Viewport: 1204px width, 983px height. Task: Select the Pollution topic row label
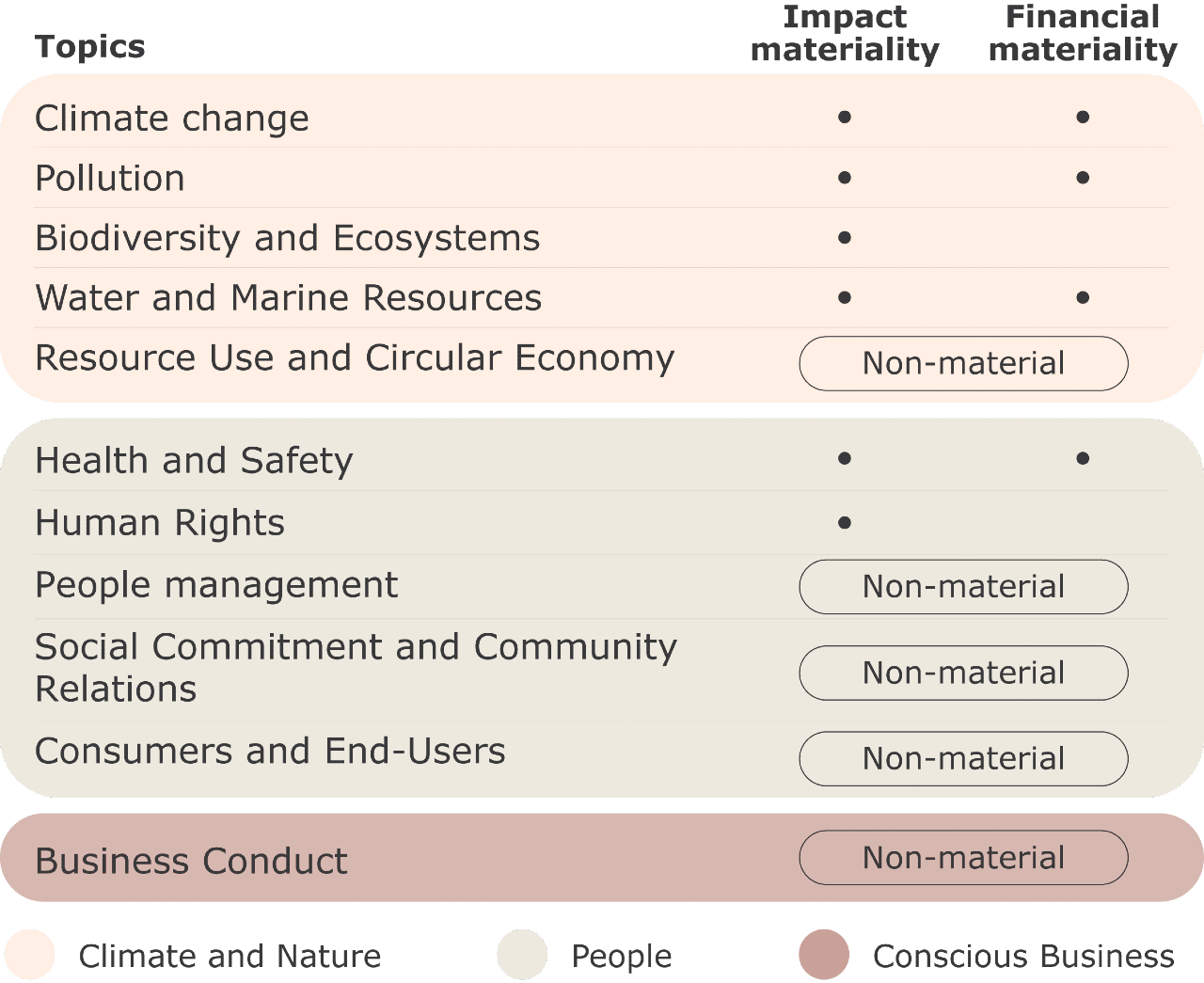point(110,179)
